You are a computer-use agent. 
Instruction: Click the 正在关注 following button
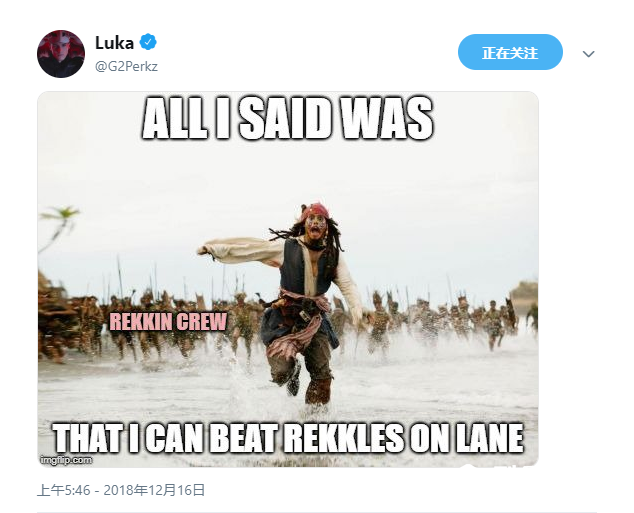tap(510, 52)
